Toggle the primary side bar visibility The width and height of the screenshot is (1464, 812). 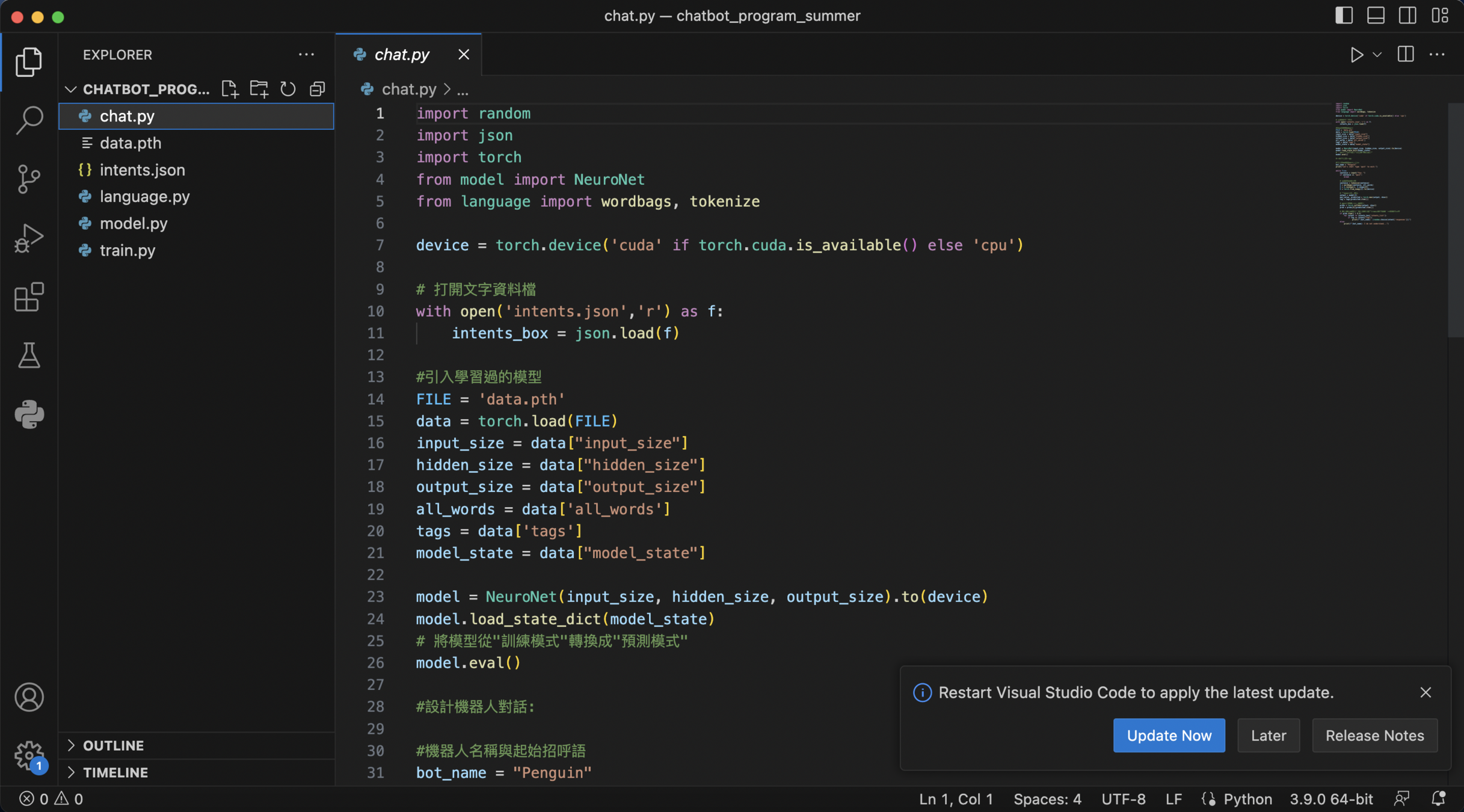tap(1344, 16)
